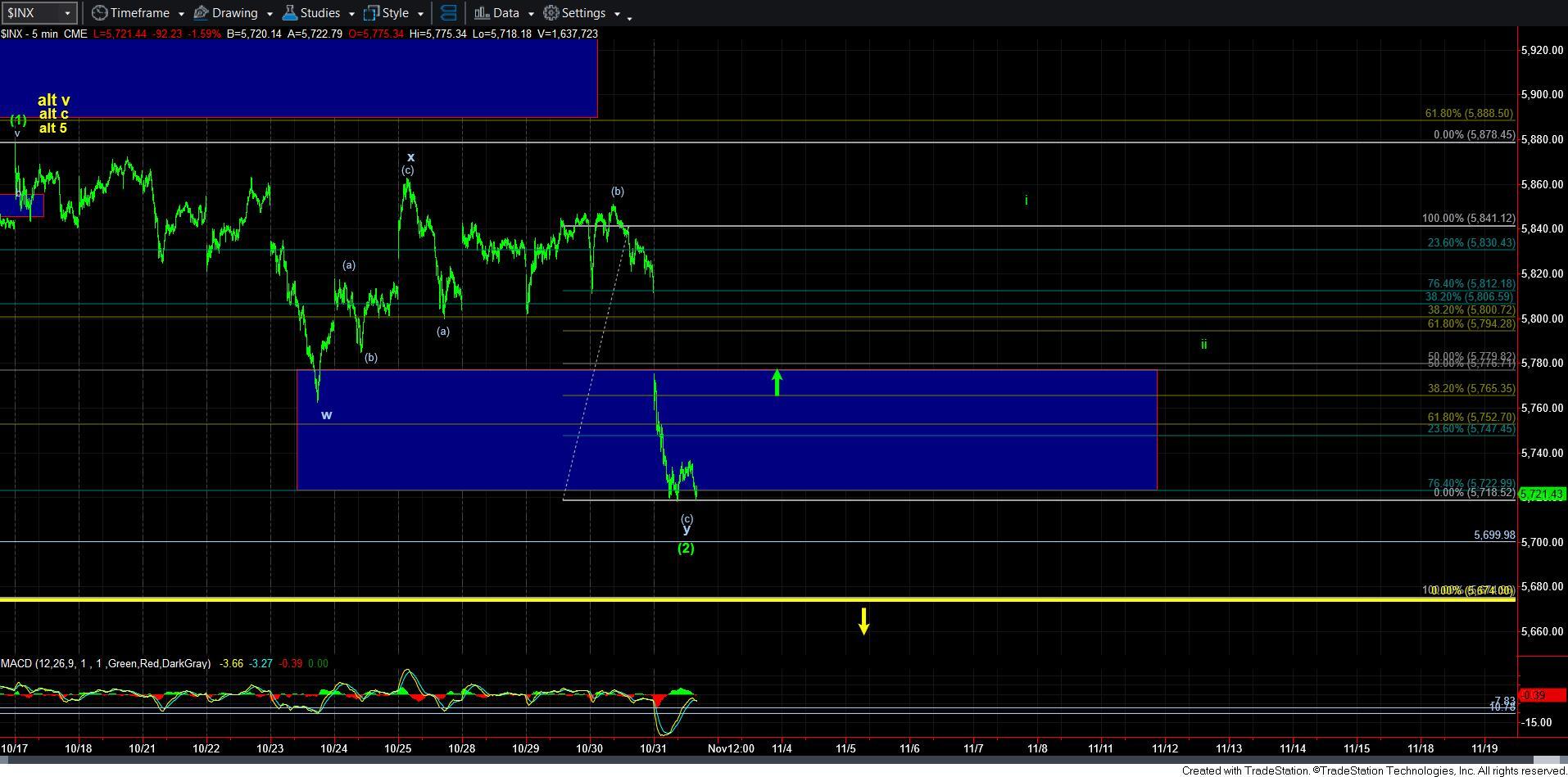Click the green up arrow marker
1568x777 pixels.
tap(777, 382)
